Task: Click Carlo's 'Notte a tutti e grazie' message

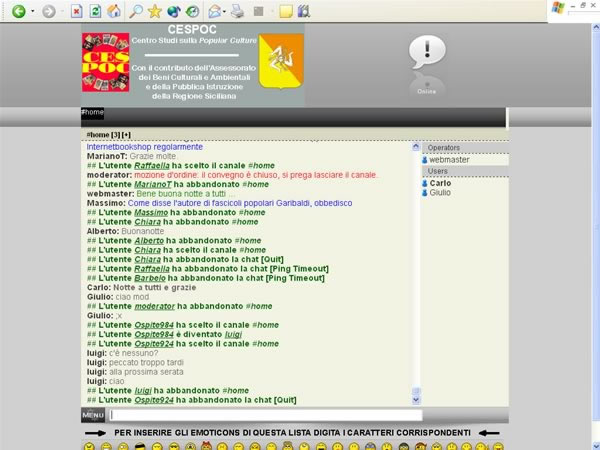Action: pos(155,287)
